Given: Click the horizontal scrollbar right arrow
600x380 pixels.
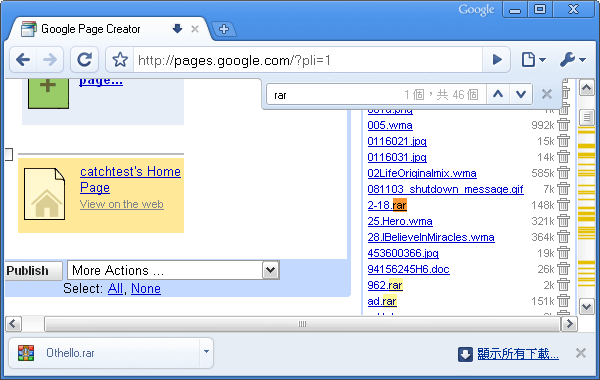Looking at the screenshot, I should pyautogui.click(x=569, y=324).
